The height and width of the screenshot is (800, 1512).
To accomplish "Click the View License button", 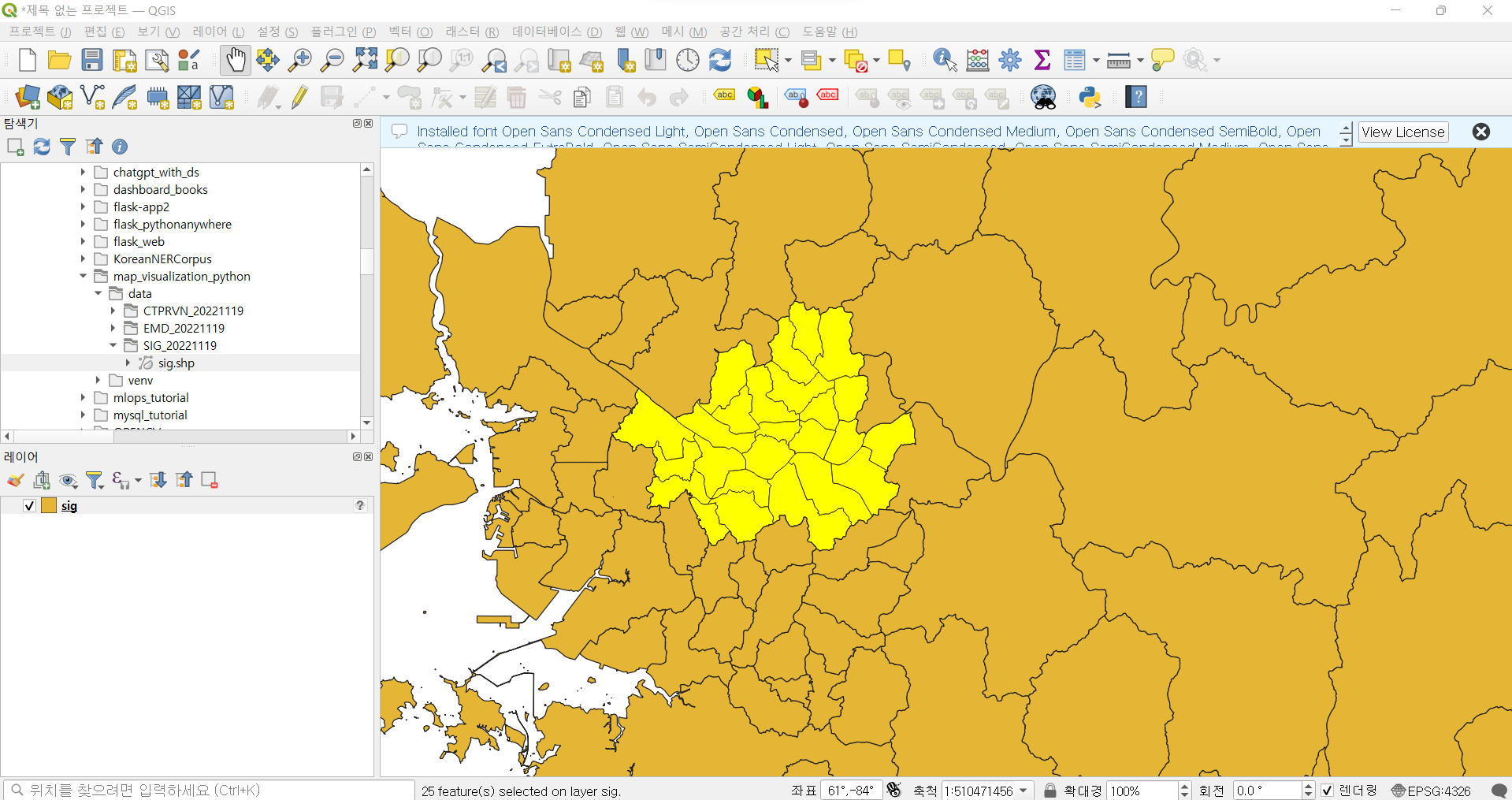I will coord(1403,132).
